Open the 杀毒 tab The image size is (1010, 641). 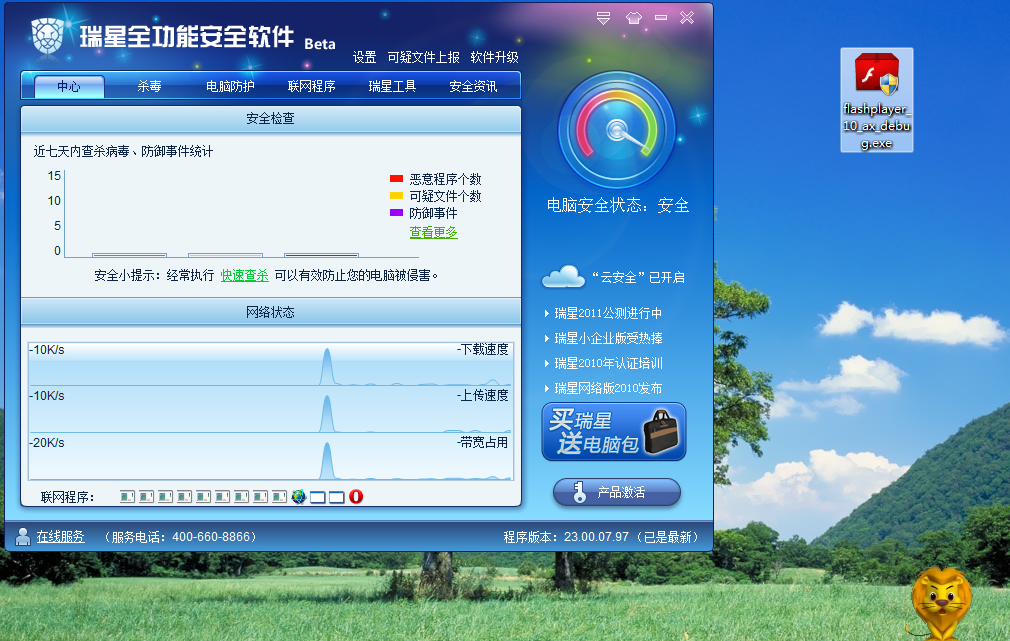(149, 86)
